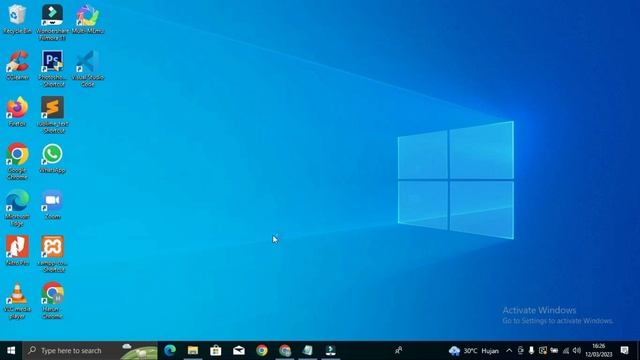Image resolution: width=640 pixels, height=360 pixels.
Task: Open the volume speaker tray icon
Action: click(577, 351)
